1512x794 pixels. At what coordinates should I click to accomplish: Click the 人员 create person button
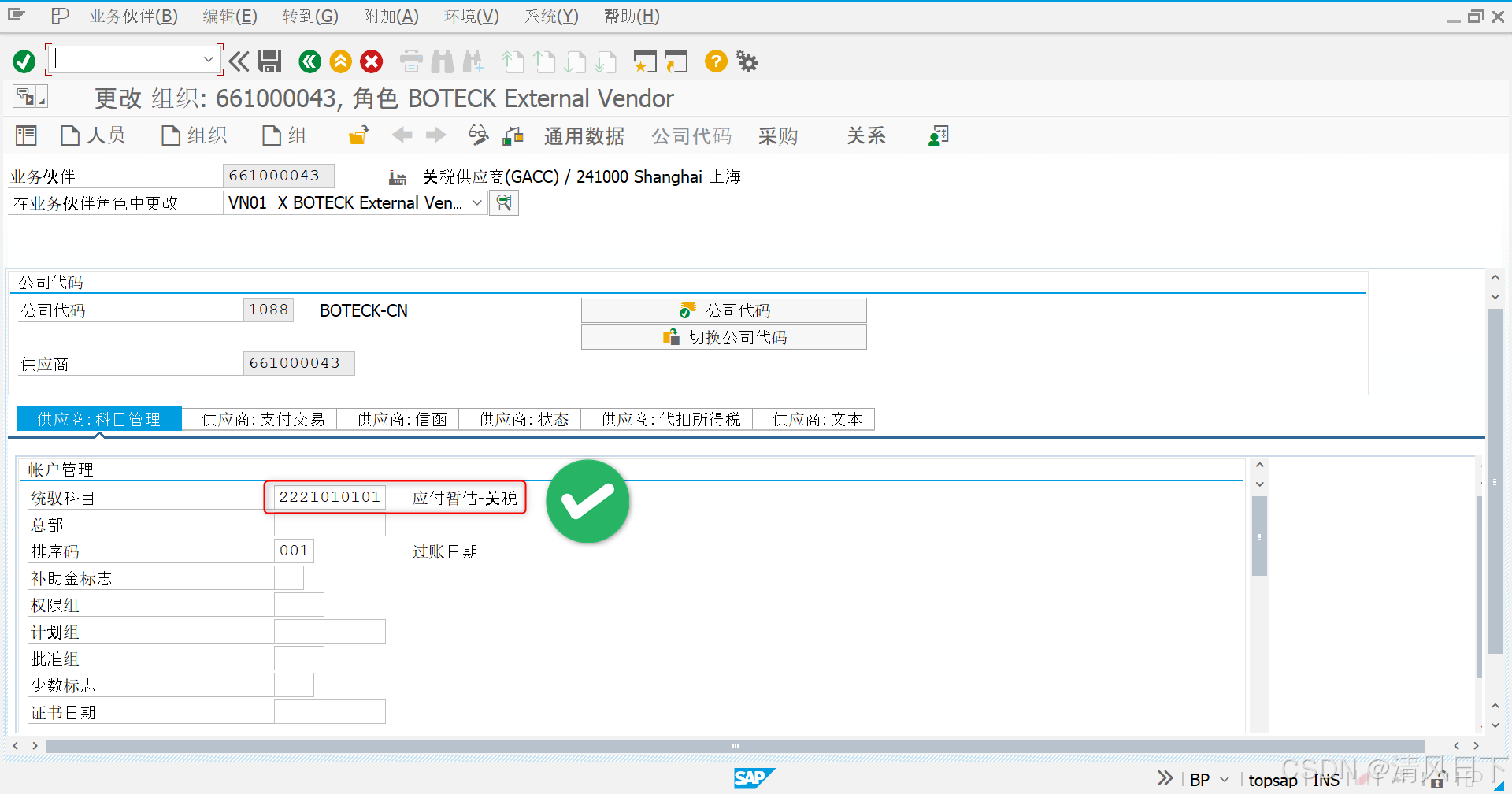click(x=93, y=135)
